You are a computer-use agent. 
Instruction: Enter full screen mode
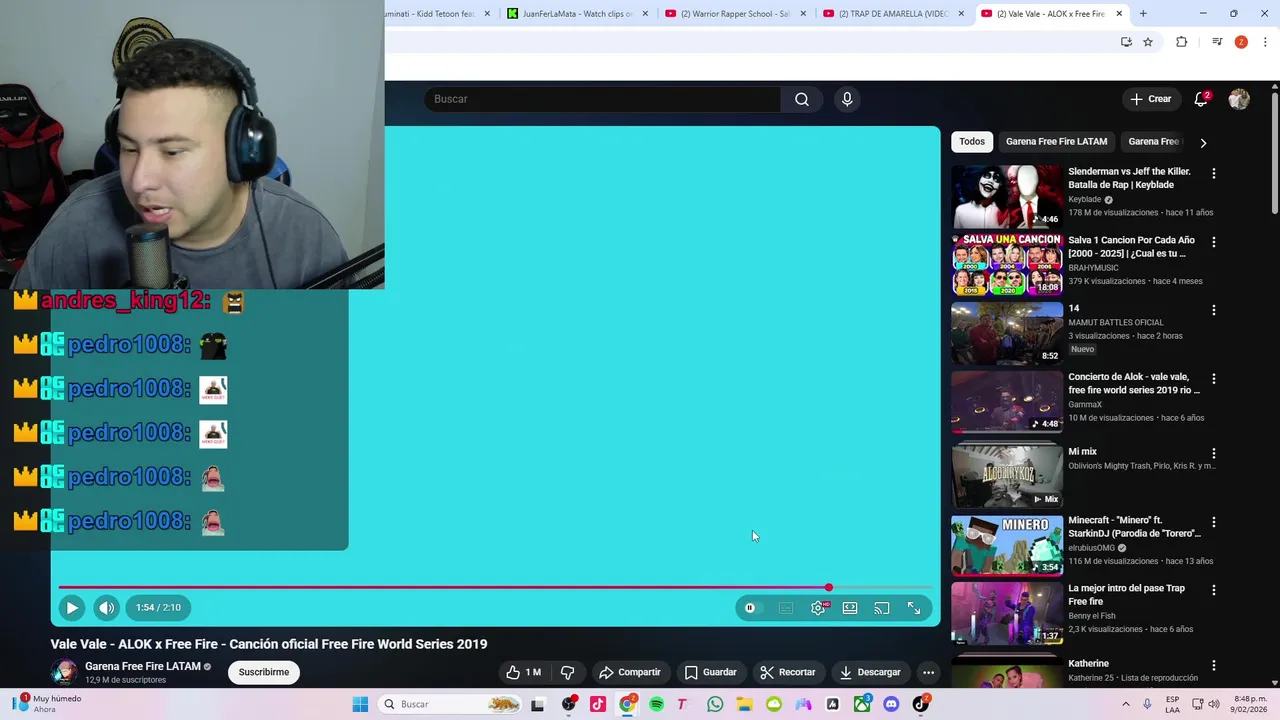tap(914, 608)
